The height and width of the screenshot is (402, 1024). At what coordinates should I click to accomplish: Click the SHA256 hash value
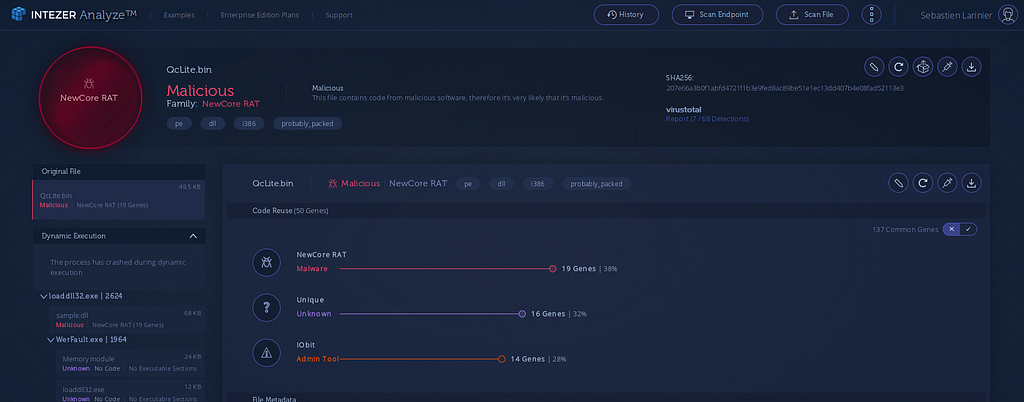click(784, 88)
